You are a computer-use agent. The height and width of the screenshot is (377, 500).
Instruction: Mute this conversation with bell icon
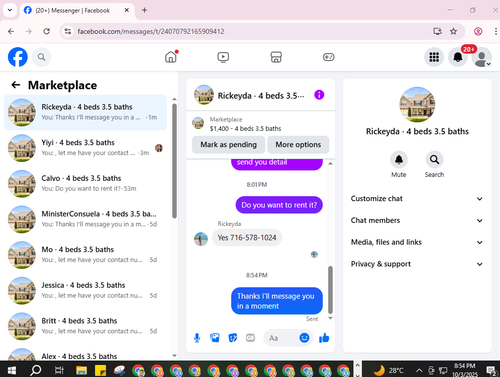point(399,160)
